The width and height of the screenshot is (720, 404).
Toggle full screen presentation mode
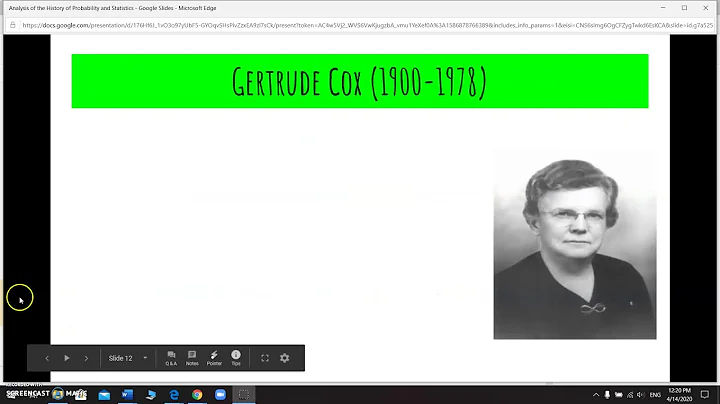point(265,358)
